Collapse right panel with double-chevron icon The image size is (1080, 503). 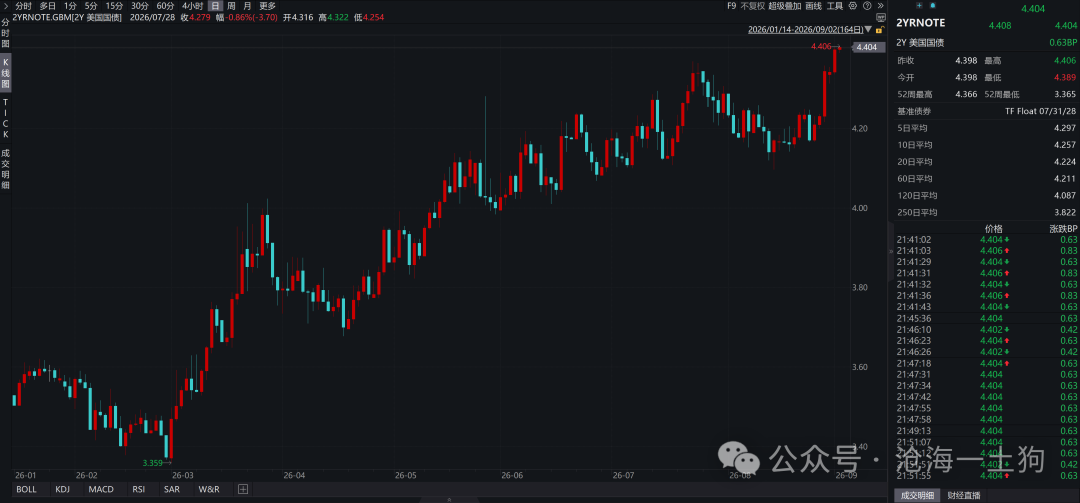(880, 6)
